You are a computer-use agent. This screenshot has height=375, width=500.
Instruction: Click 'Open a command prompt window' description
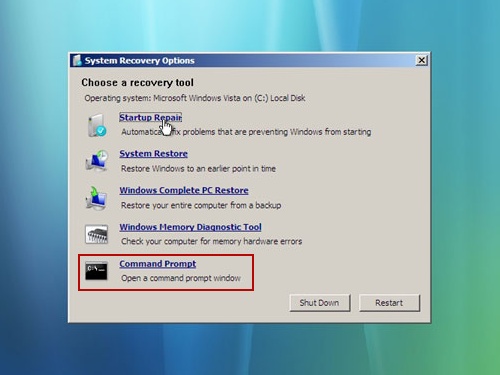click(181, 278)
